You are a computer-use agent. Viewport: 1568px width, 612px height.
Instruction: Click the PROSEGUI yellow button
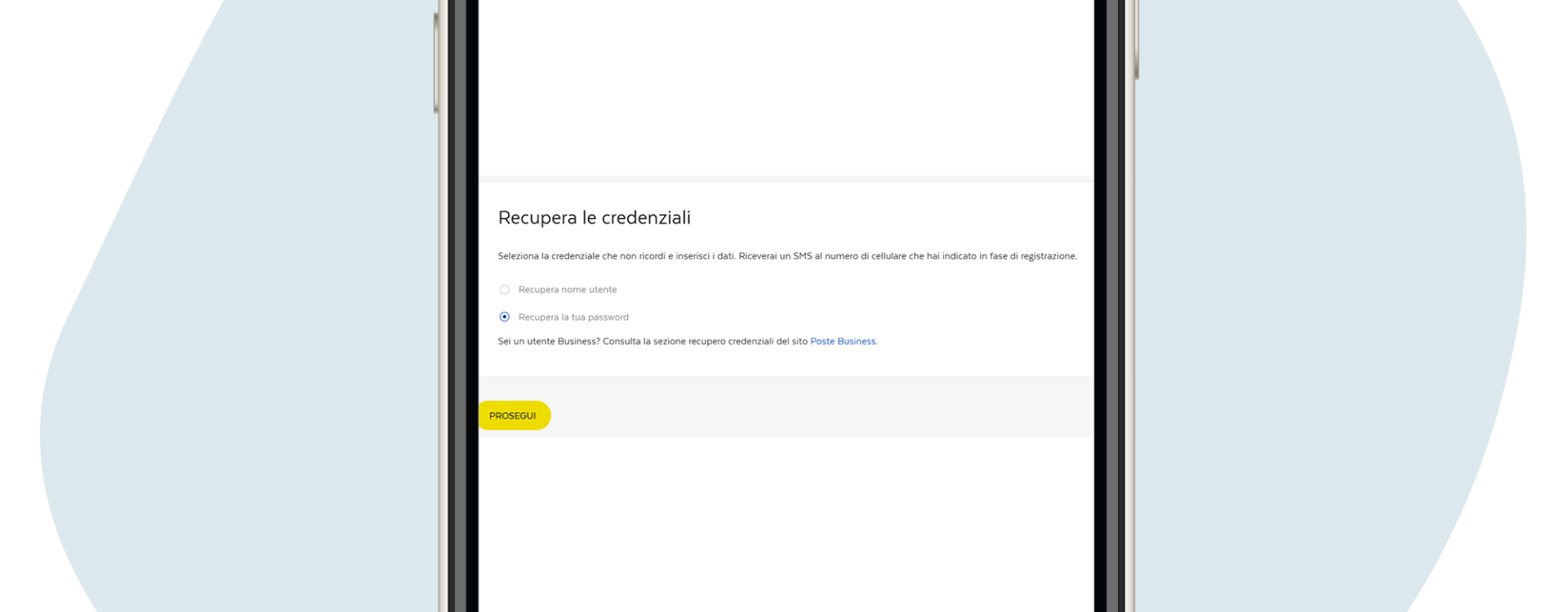click(514, 415)
